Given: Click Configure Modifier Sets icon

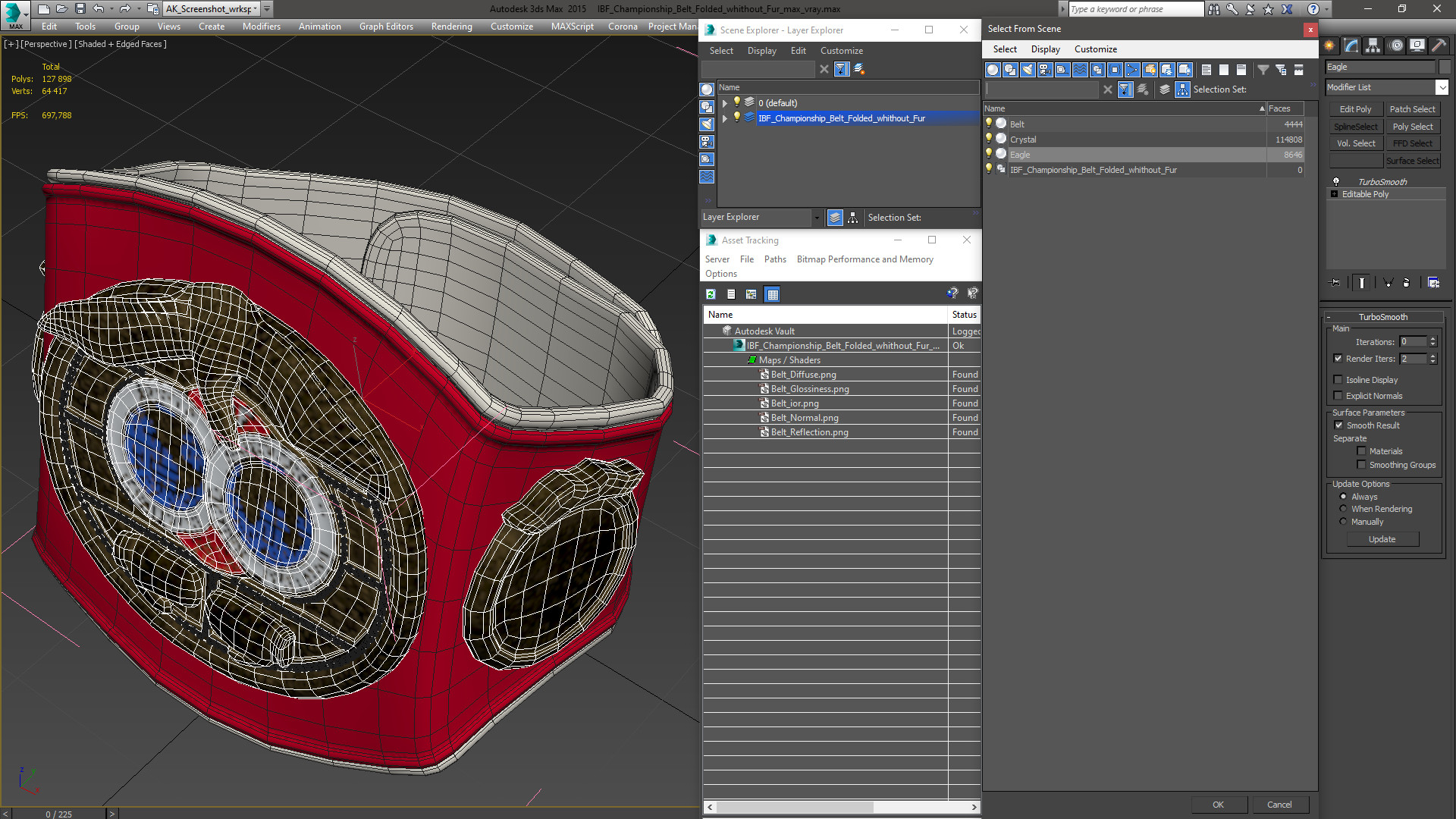Looking at the screenshot, I should pos(1434,282).
